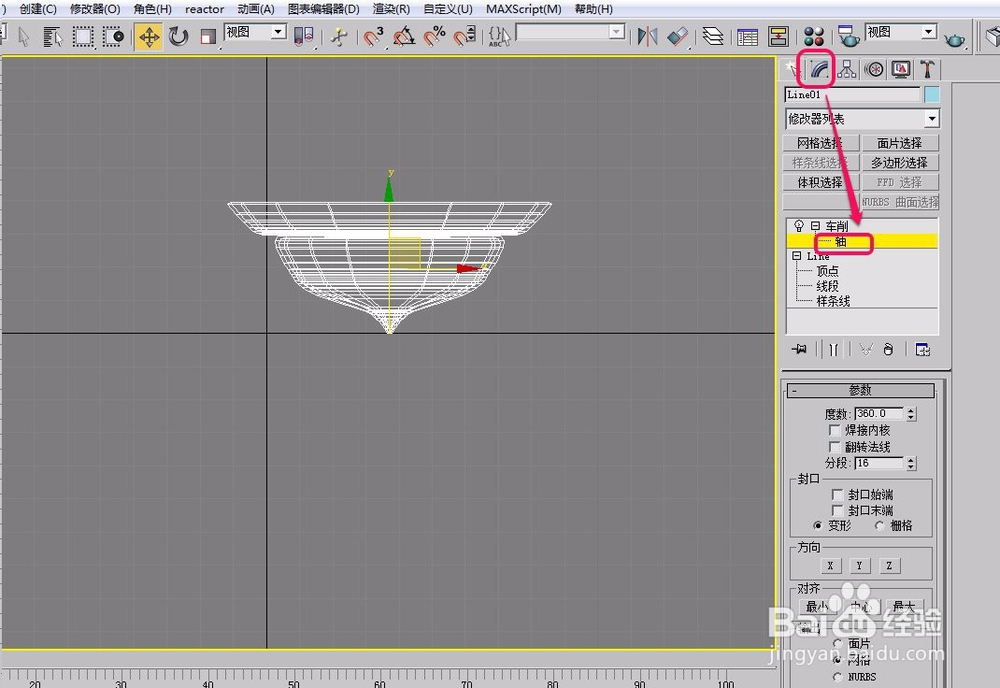Viewport: 1000px width, 688px height.
Task: Open the Material Editor spheres icon
Action: 814,37
